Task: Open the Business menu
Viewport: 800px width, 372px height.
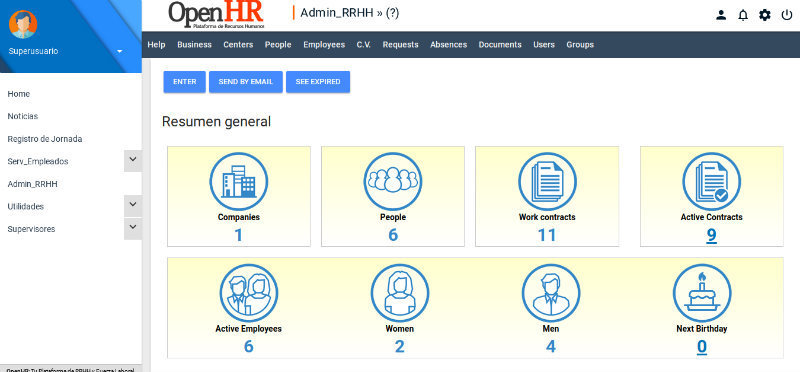Action: (194, 44)
